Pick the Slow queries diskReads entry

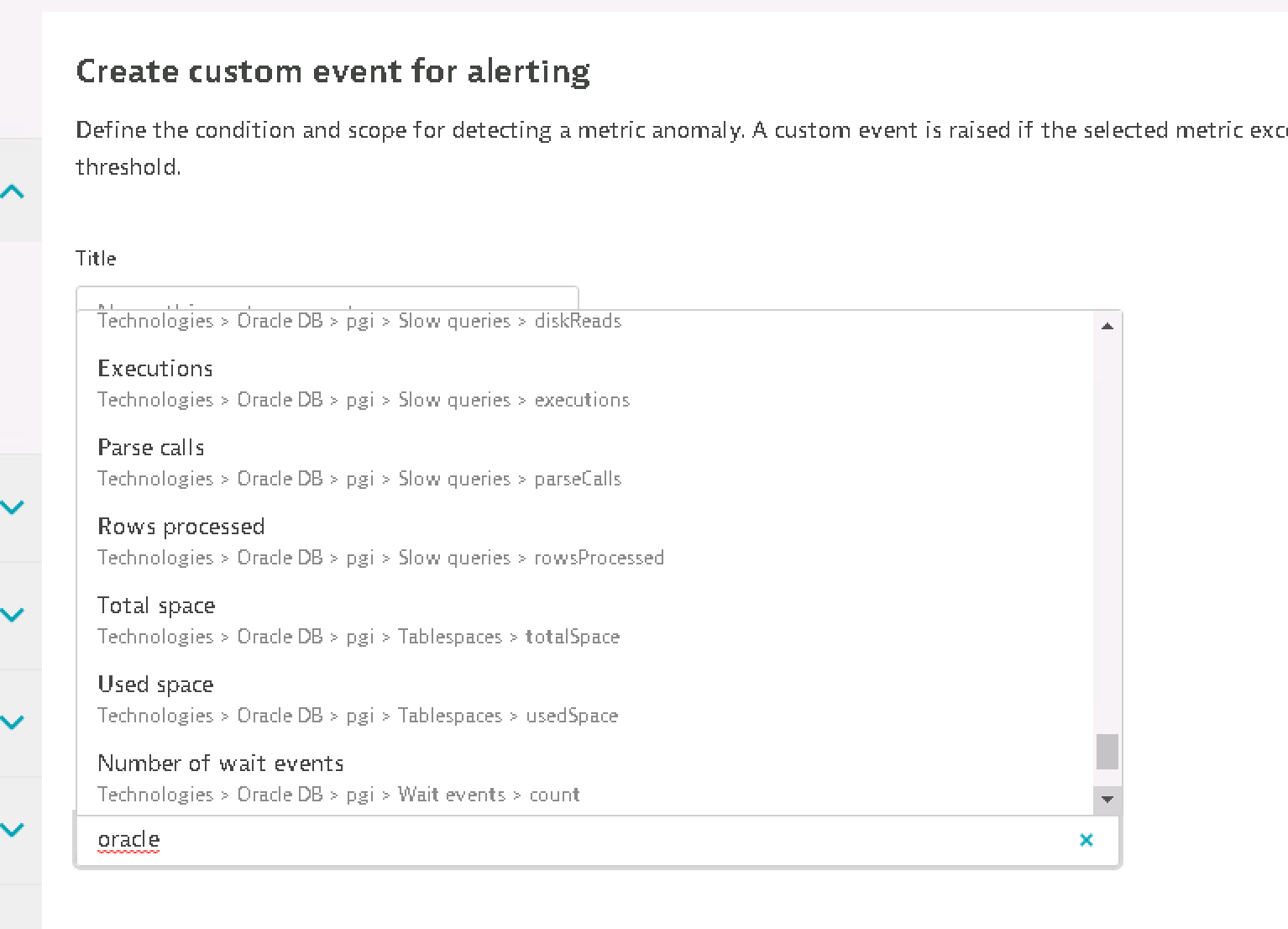pos(359,321)
